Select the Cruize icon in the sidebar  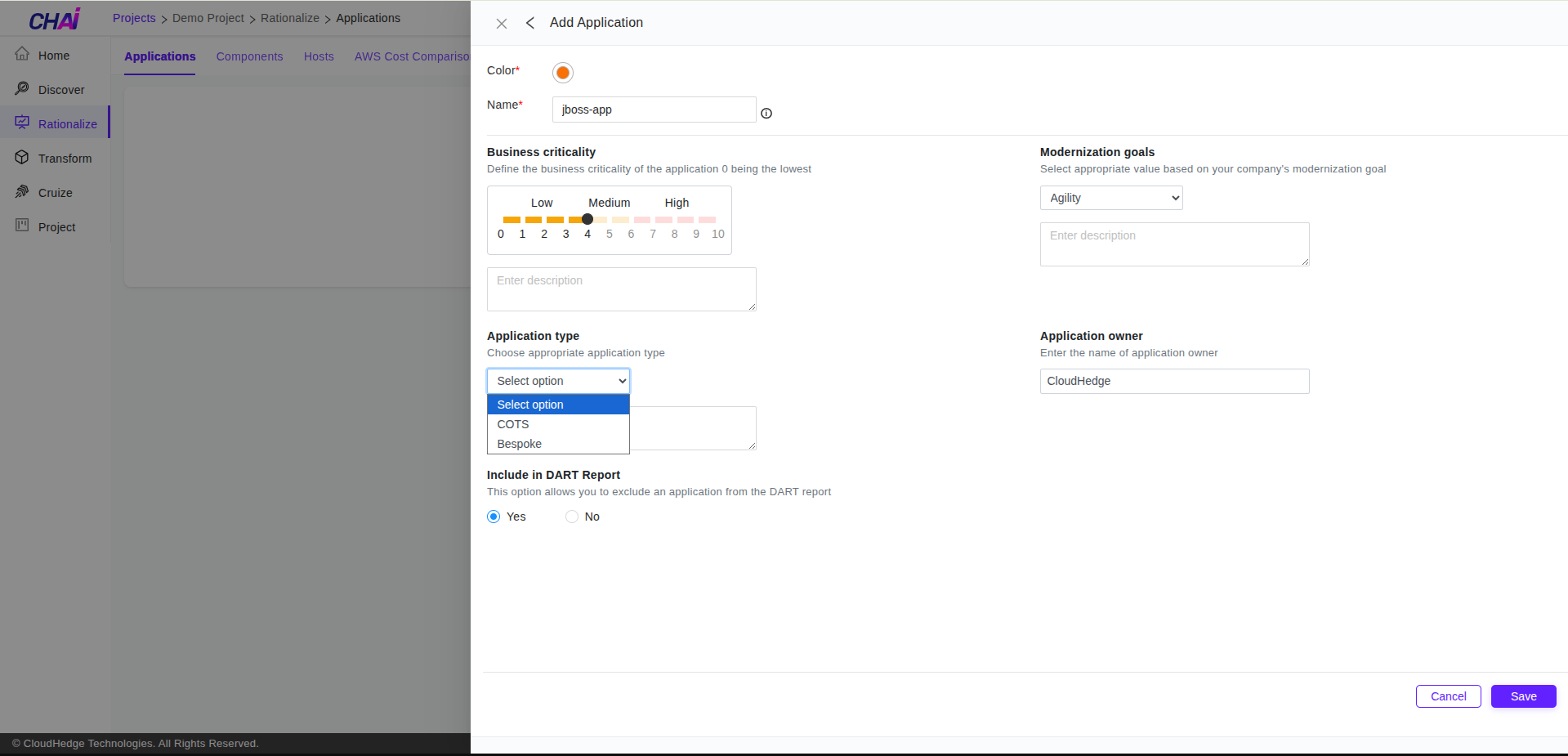pyautogui.click(x=22, y=192)
